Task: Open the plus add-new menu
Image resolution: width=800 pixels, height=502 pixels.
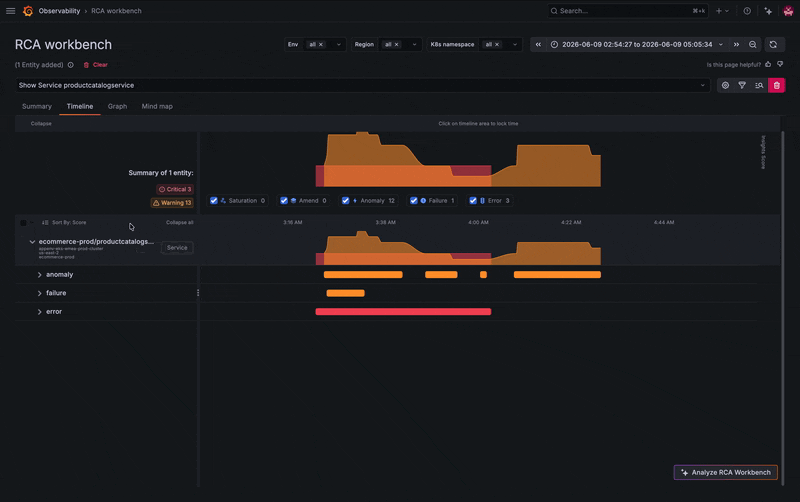Action: pos(722,11)
